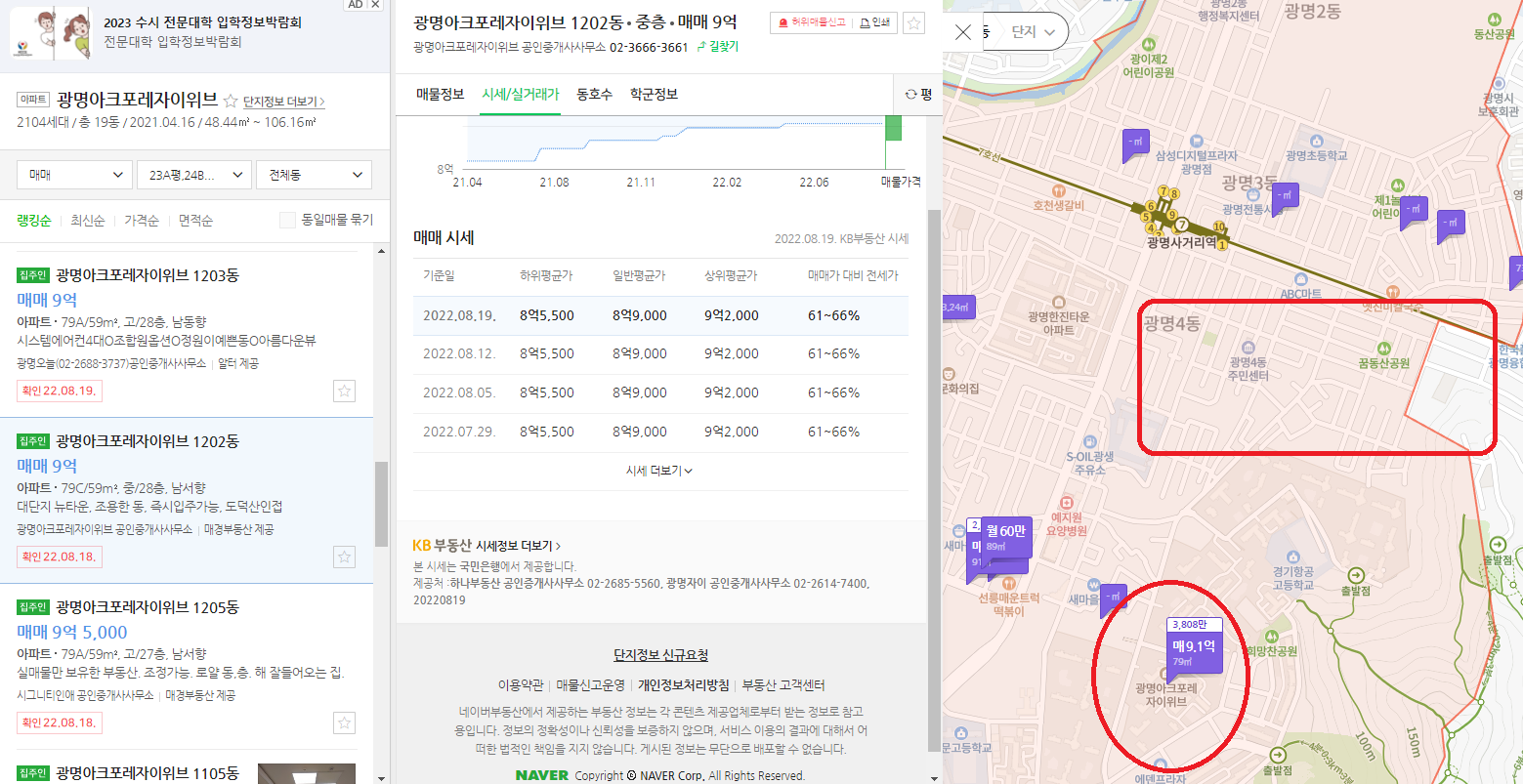Open 단지정보 더보기 link
This screenshot has height=784, width=1523.
(283, 102)
